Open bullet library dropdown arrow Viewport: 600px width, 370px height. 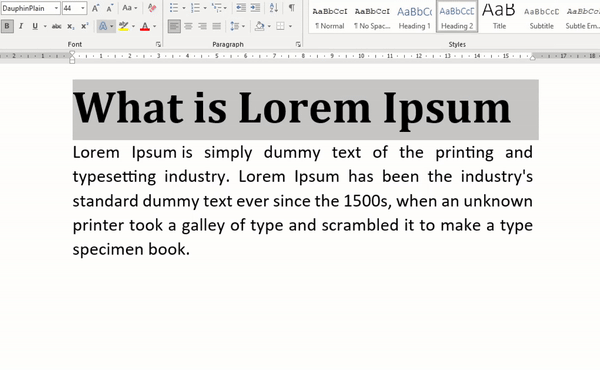184,8
